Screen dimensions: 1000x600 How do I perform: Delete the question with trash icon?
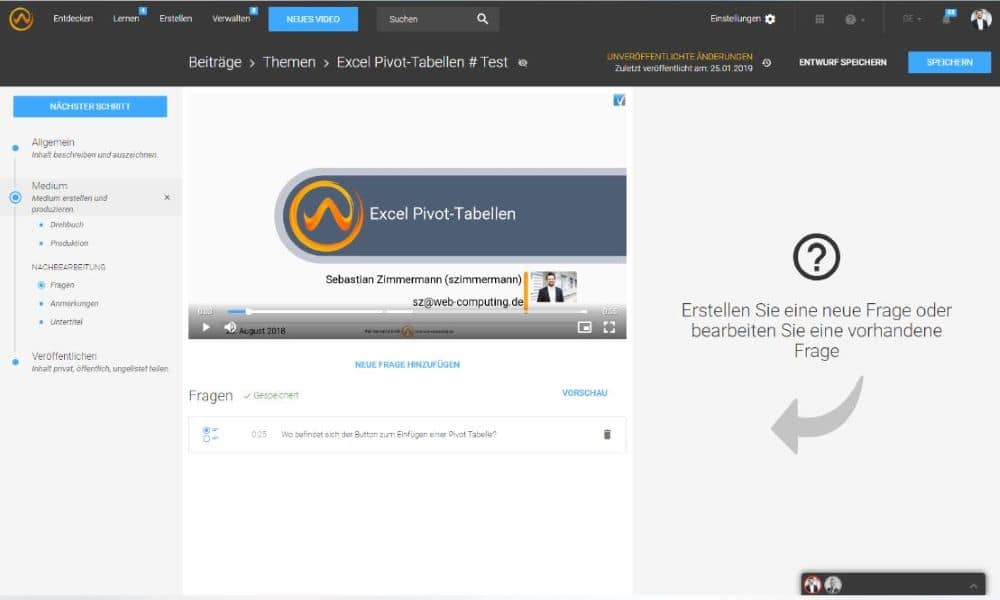click(607, 434)
